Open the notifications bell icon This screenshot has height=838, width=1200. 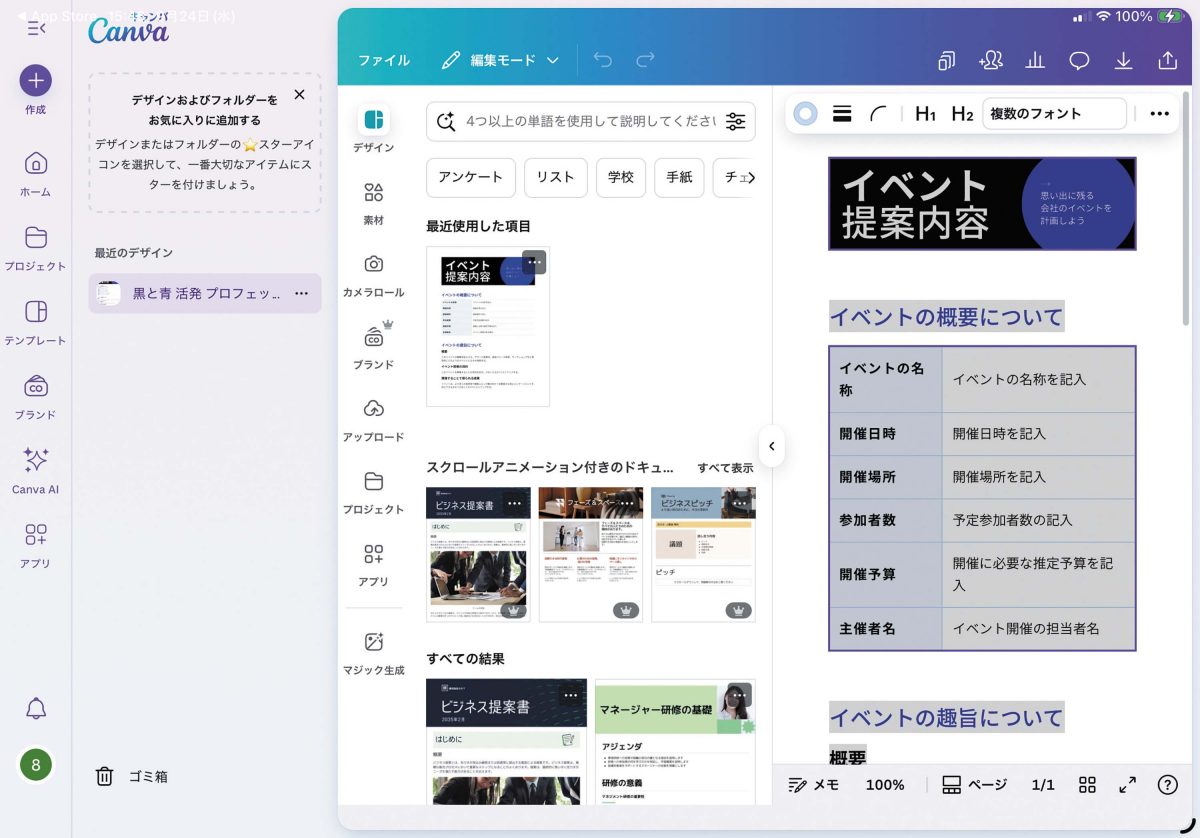(x=36, y=709)
